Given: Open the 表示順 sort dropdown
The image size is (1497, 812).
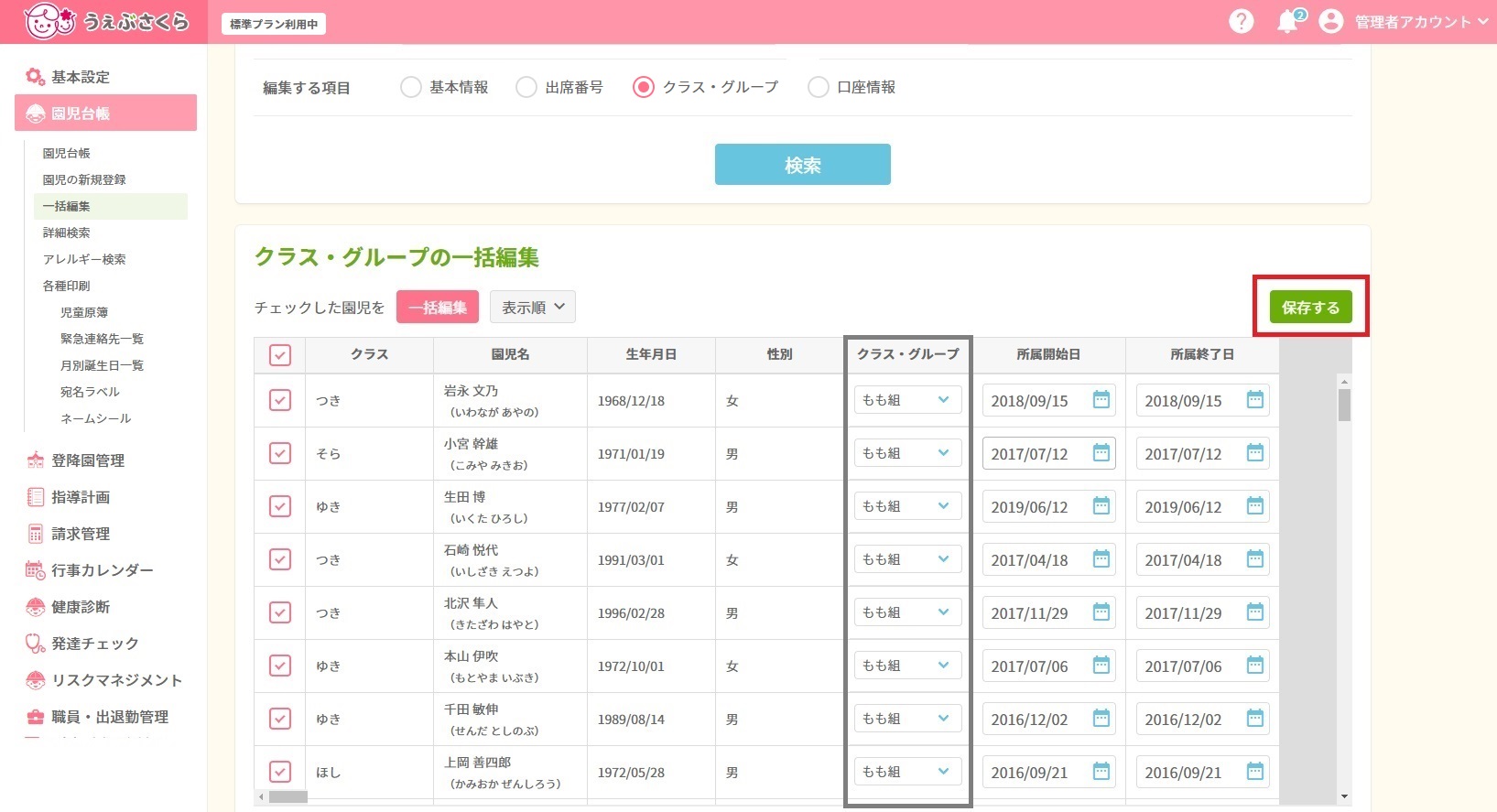Looking at the screenshot, I should (x=533, y=308).
